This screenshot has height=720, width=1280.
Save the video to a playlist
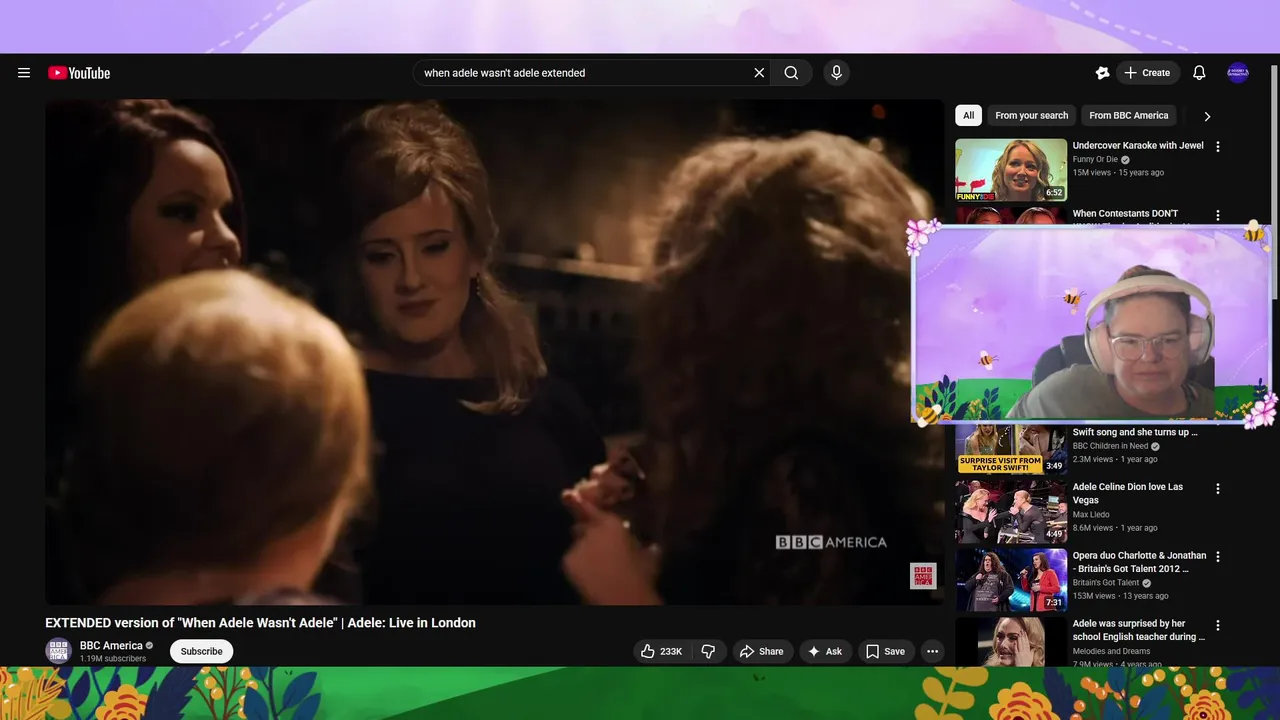(885, 651)
